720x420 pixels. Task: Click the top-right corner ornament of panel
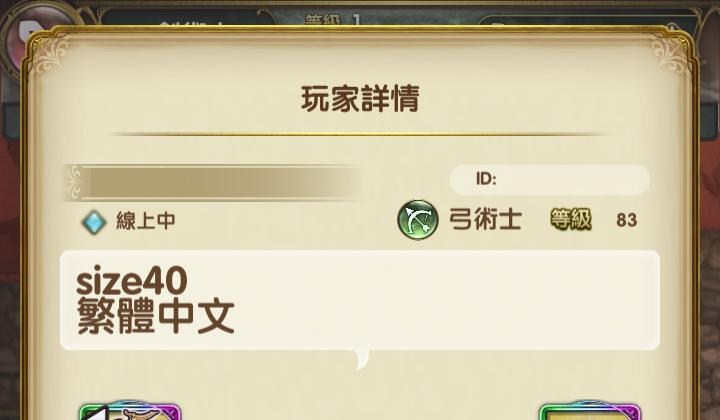tap(669, 55)
